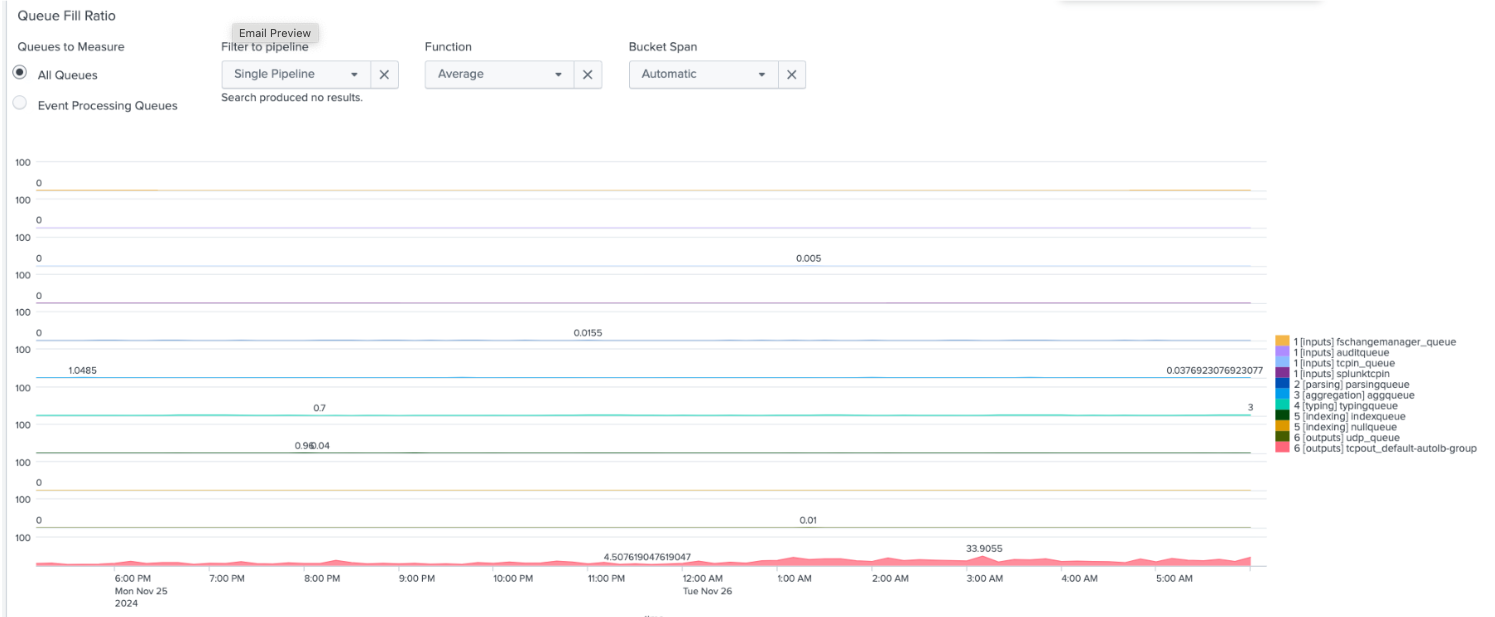
Task: Click the typingqueue teal legend swatch
Action: (1283, 406)
